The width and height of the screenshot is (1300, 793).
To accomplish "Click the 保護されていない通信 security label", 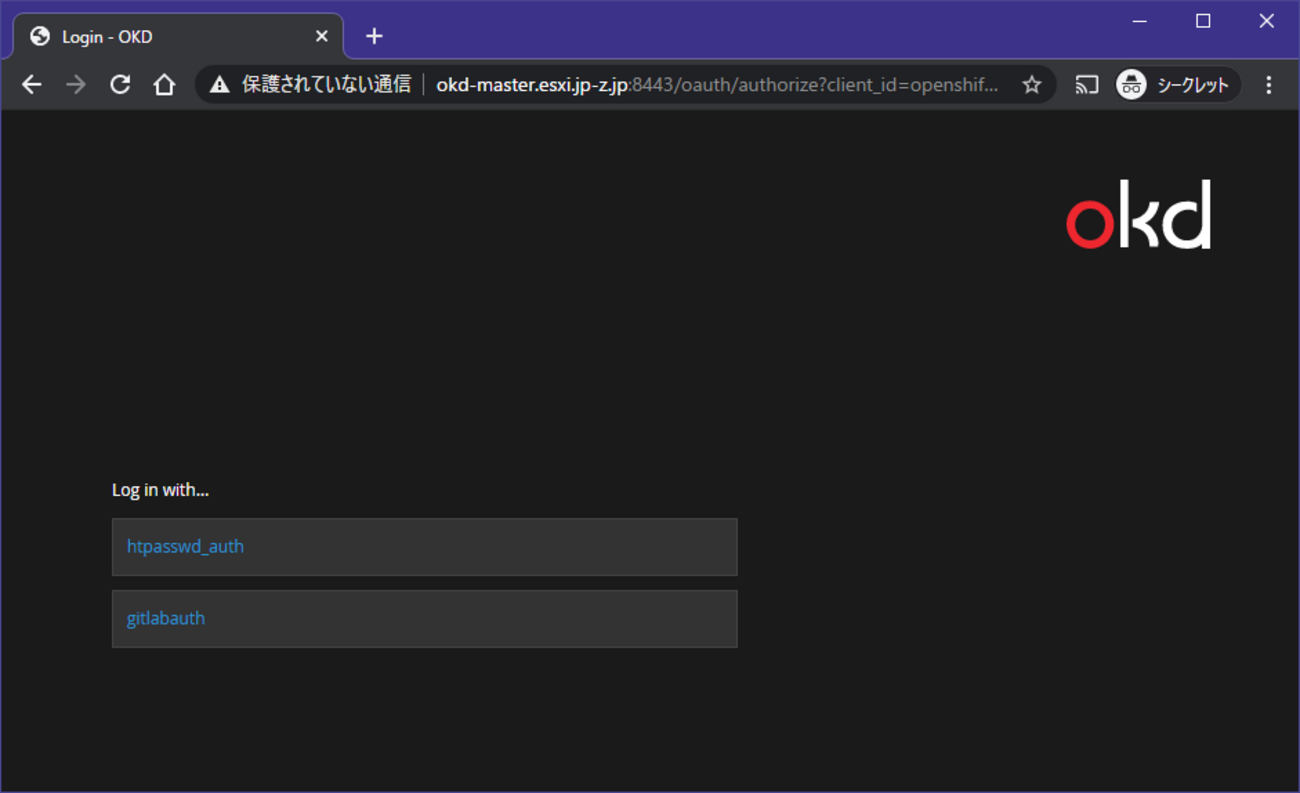I will tap(326, 85).
